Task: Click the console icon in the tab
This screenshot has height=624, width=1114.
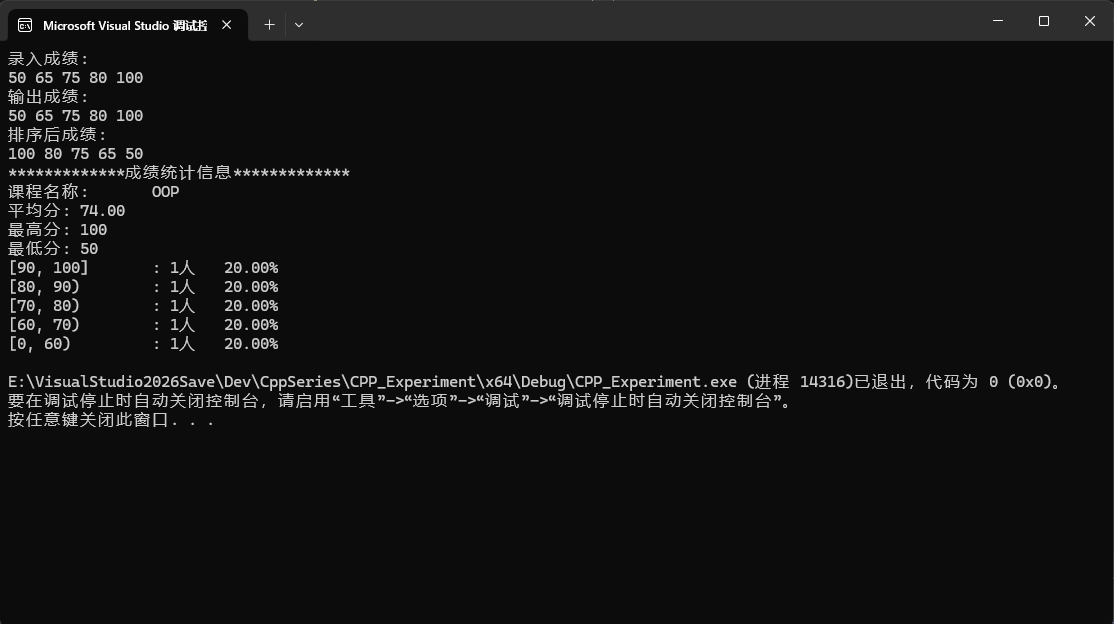Action: click(25, 26)
